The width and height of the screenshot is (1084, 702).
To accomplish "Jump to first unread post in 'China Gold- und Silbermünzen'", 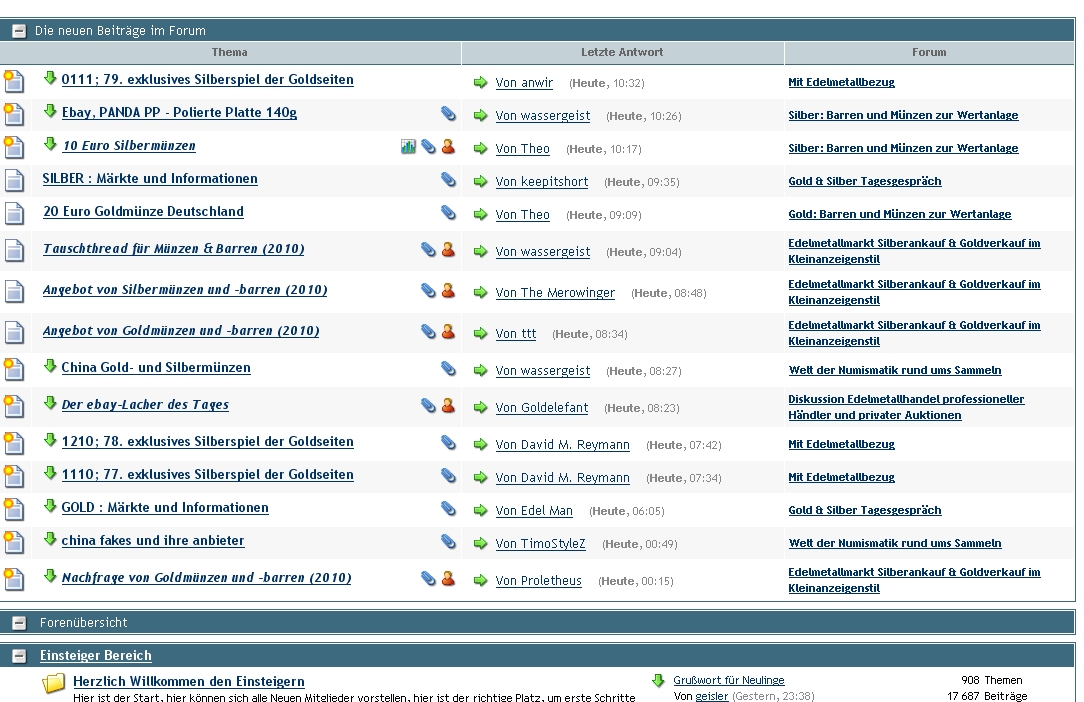I will (50, 366).
